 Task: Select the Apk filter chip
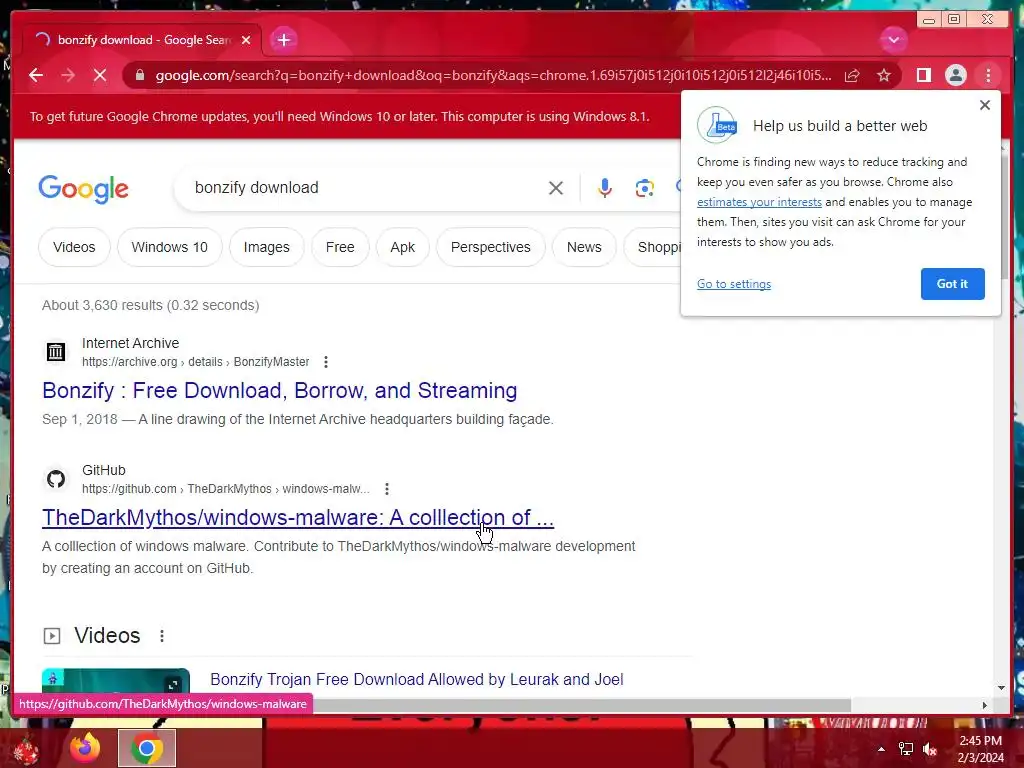coord(403,247)
